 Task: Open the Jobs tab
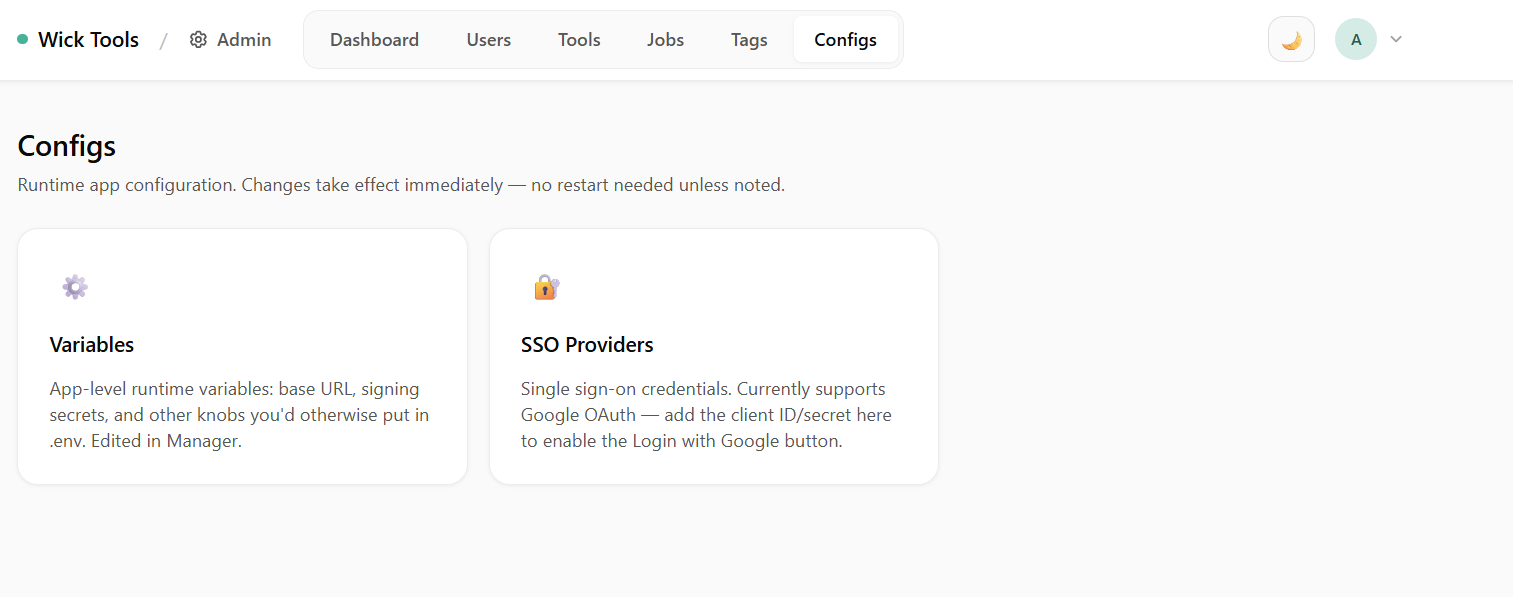tap(665, 40)
